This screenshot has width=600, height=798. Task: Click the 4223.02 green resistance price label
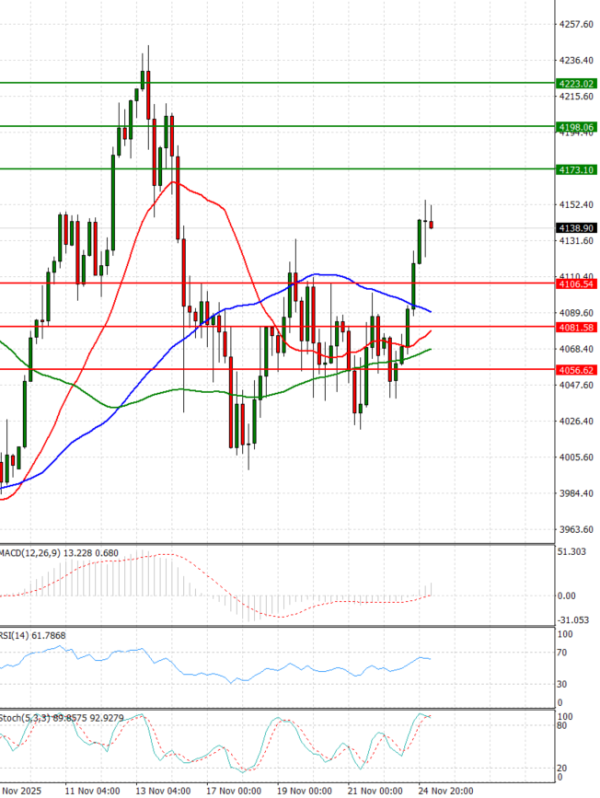575,84
